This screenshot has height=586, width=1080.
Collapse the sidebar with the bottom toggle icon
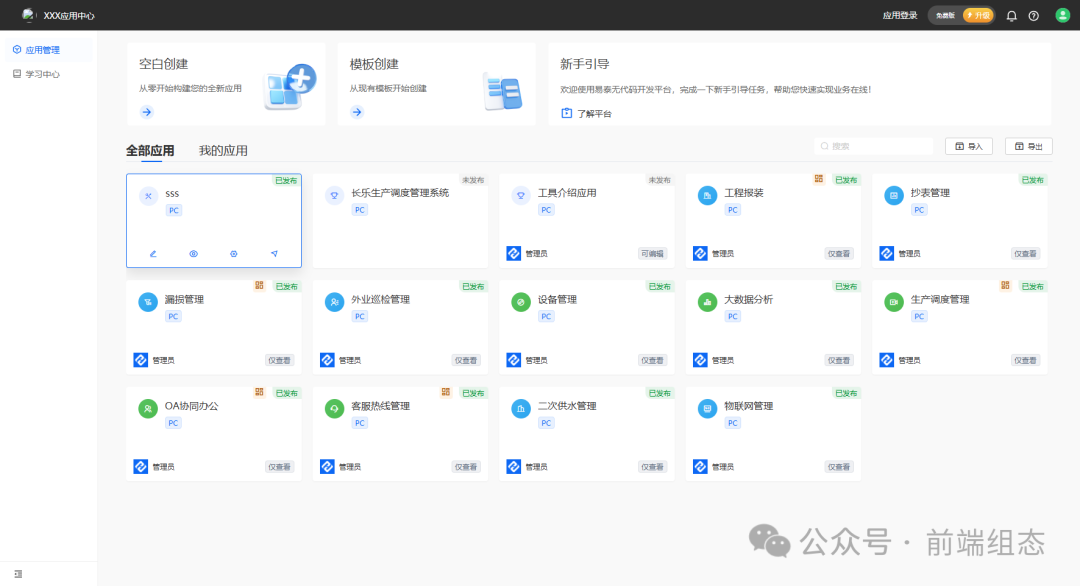click(18, 574)
